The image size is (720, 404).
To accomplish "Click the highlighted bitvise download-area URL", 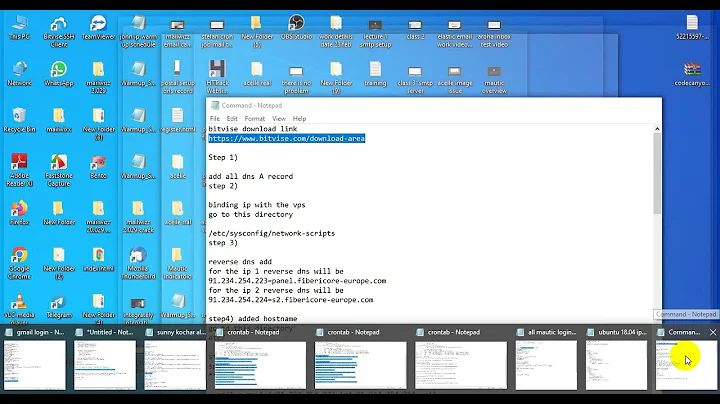I will click(287, 138).
